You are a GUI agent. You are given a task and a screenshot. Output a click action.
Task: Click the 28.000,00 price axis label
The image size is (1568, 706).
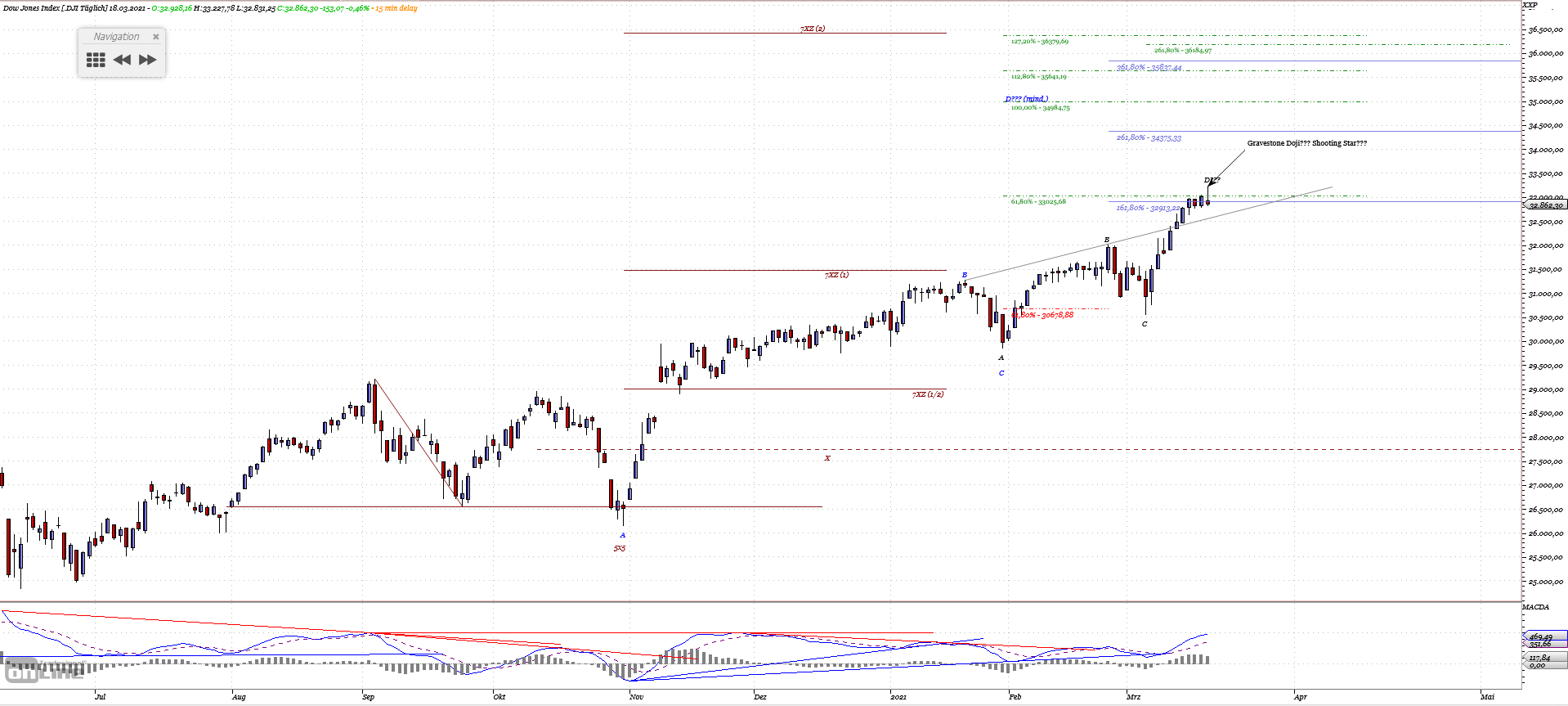pos(1546,437)
